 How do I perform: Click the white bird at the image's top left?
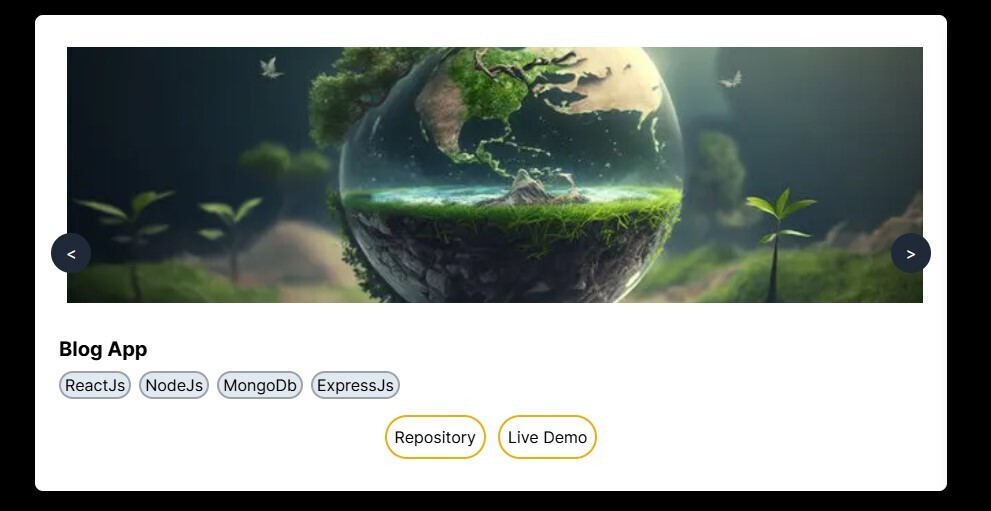click(x=271, y=68)
